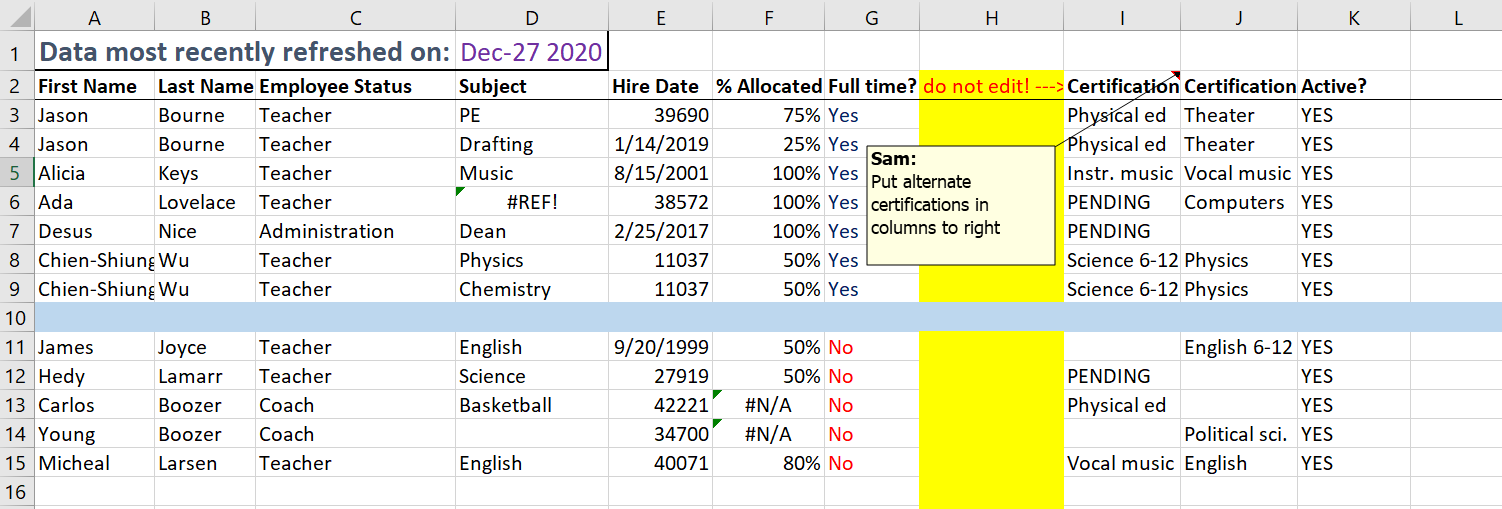This screenshot has height=509, width=1502.
Task: Select the "Full time?" header cell
Action: coord(871,86)
